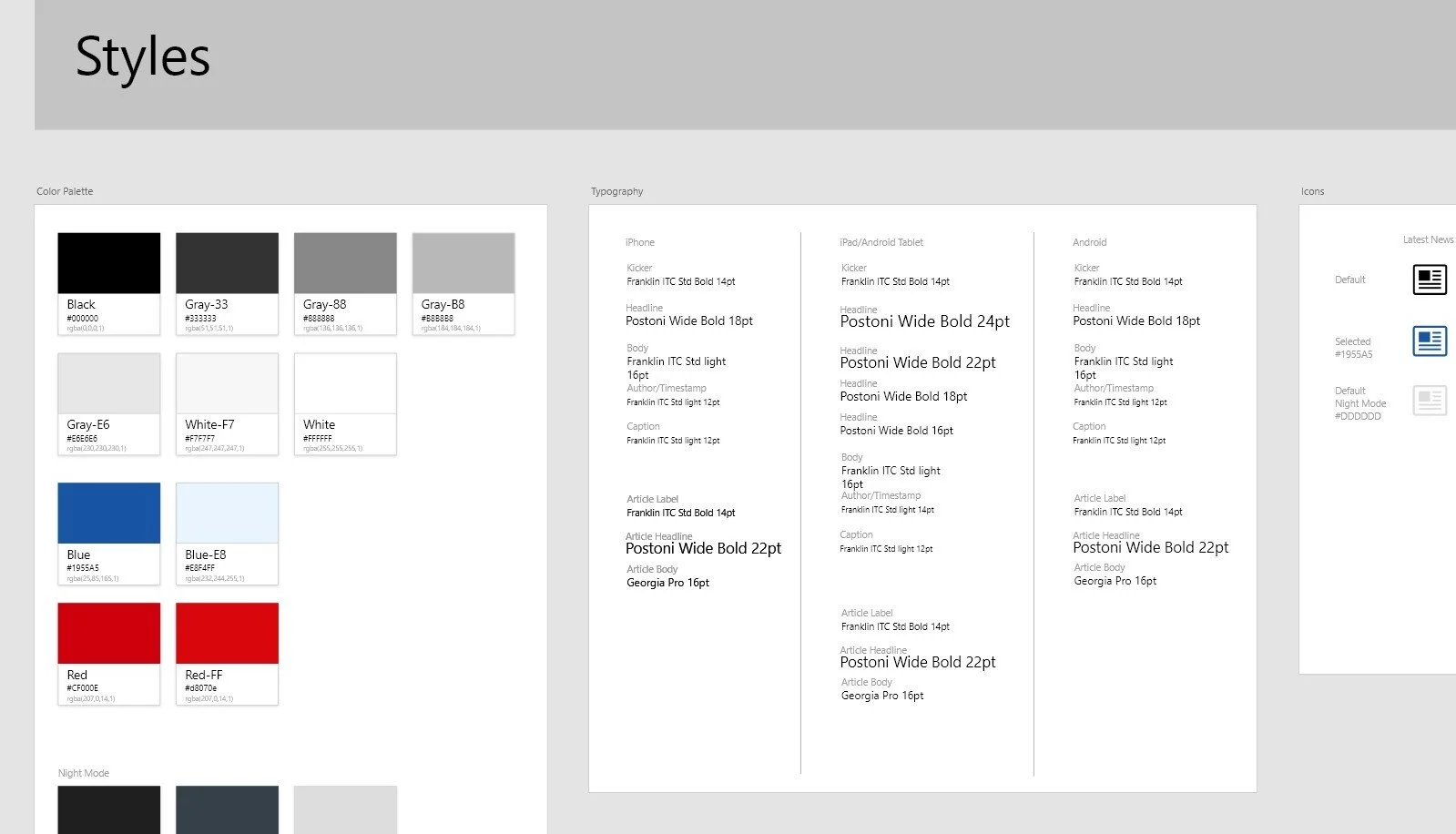Select the gray Night Mode news icon
The image size is (1456, 834).
pyautogui.click(x=1430, y=401)
